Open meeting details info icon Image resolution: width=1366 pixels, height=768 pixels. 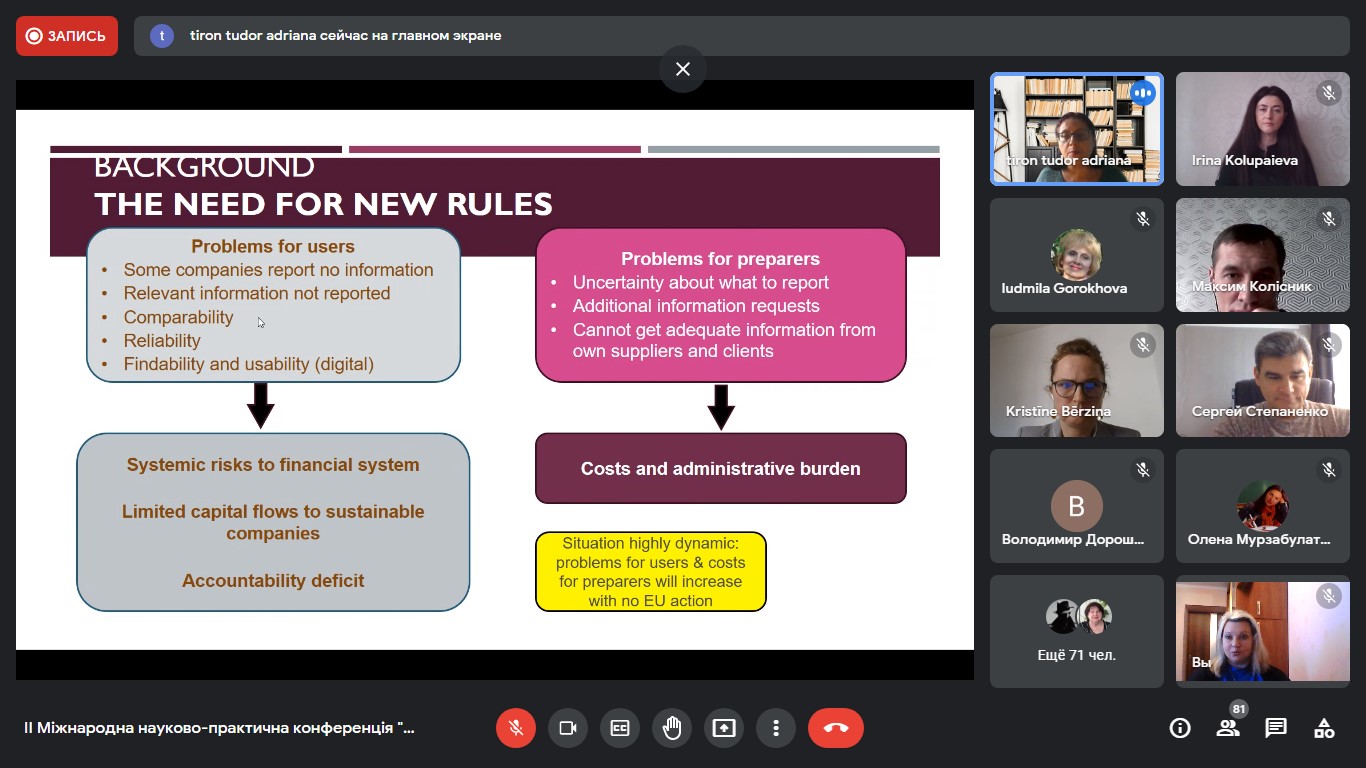coord(1180,728)
